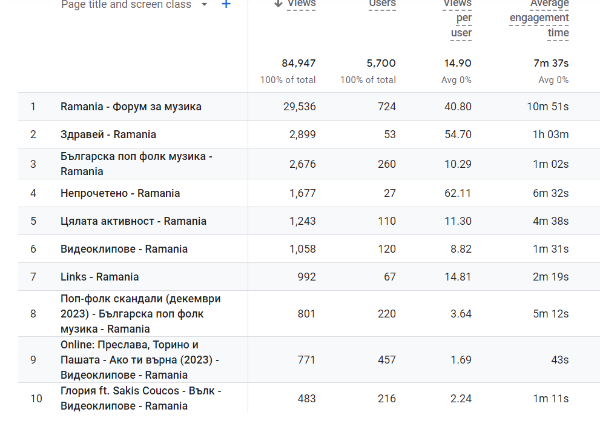This screenshot has height=432, width=600.
Task: Select row 'Ramania - Форум за музика'
Action: [309, 106]
